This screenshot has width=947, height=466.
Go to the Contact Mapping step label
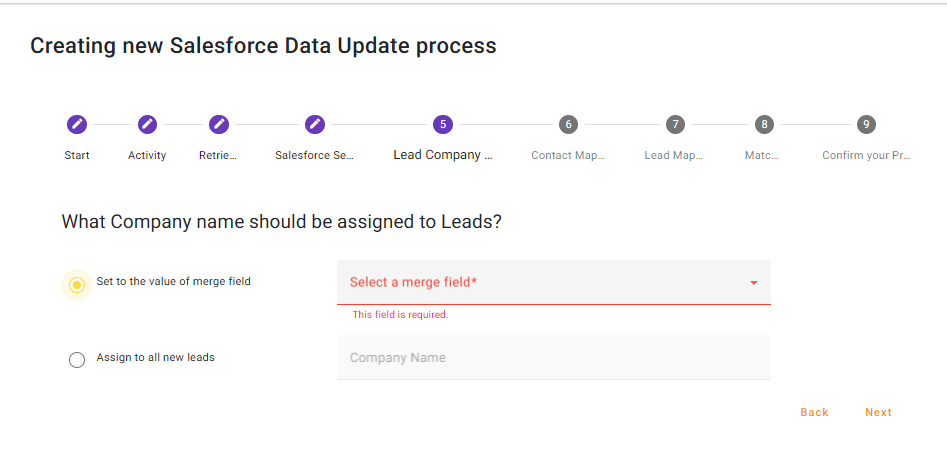click(568, 156)
